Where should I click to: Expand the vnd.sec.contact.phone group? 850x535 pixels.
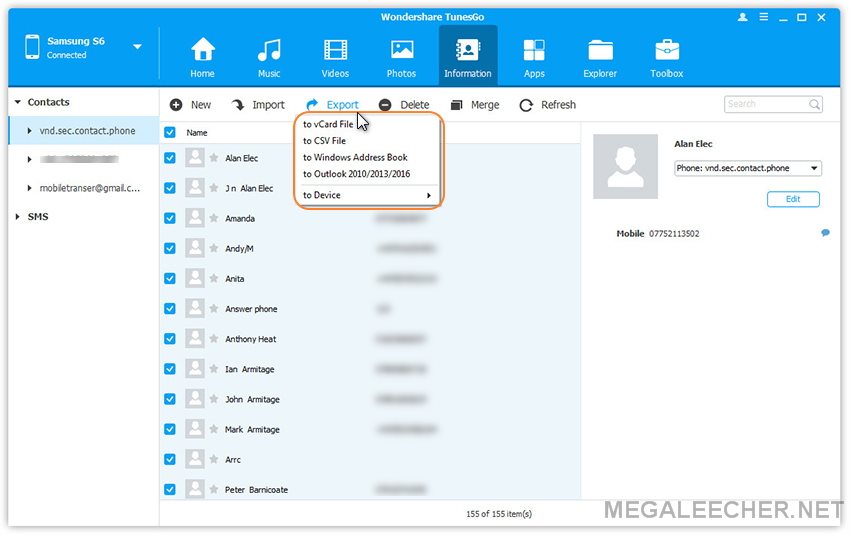pos(29,131)
